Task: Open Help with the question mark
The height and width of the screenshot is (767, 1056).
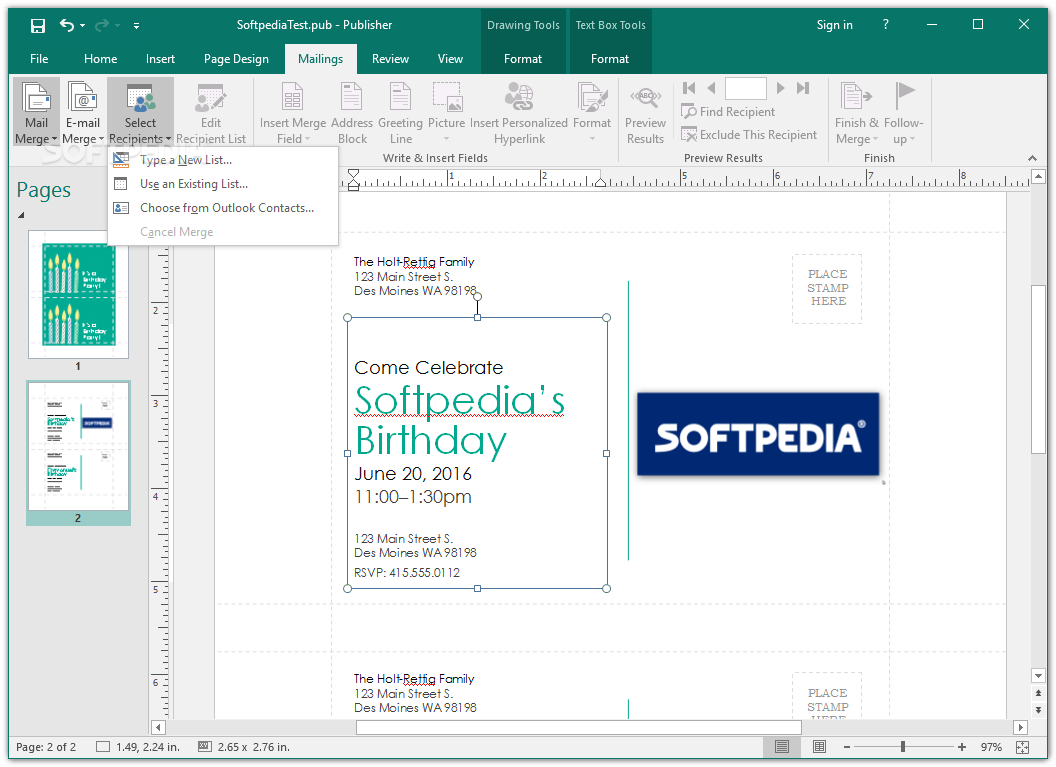Action: coord(886,25)
